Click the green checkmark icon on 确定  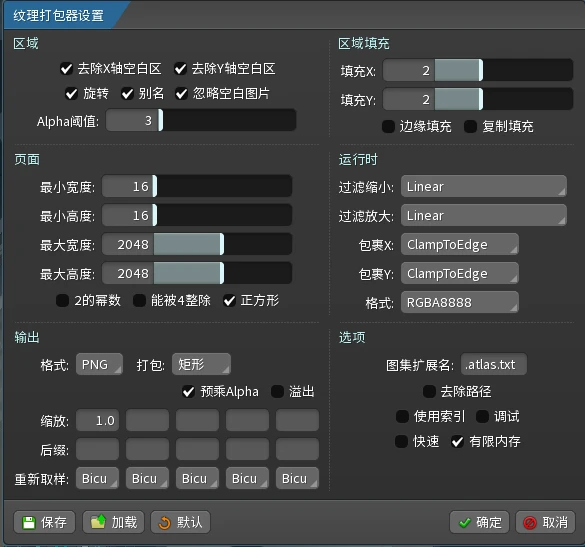coord(464,522)
